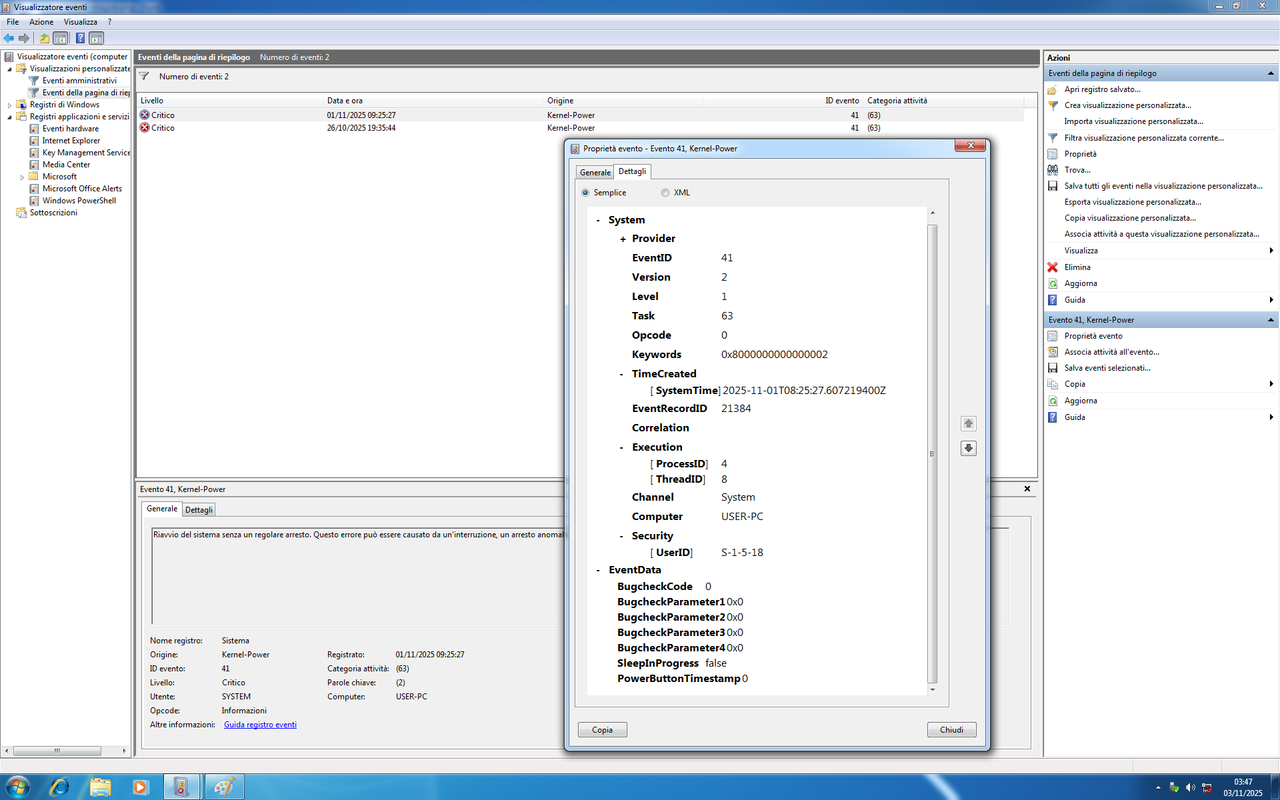Click the 'Associa attività all'evento...' icon
This screenshot has width=1280, height=800.
(1052, 352)
